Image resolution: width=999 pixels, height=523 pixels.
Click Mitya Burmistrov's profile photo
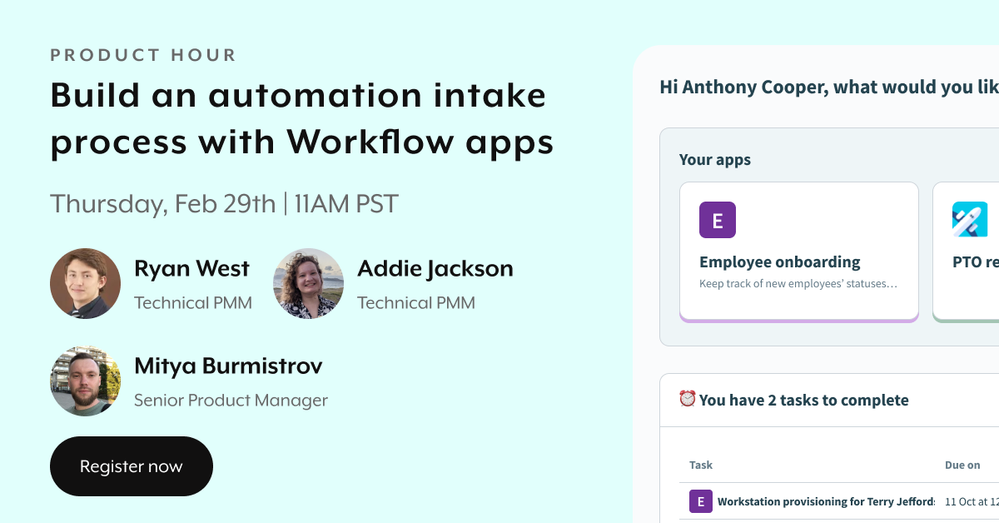point(85,381)
